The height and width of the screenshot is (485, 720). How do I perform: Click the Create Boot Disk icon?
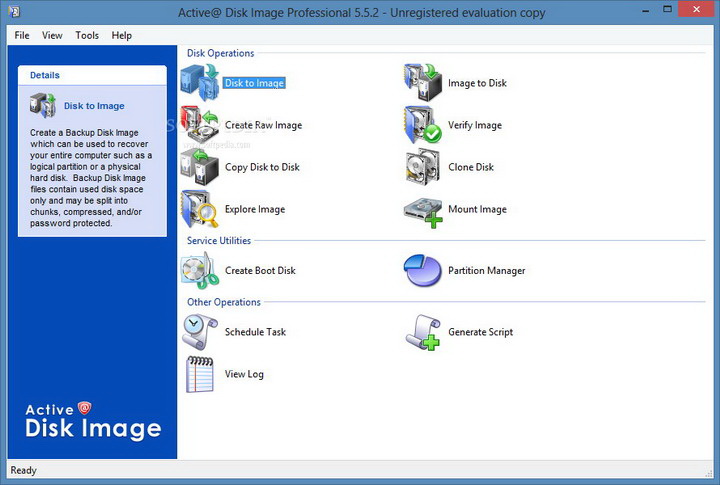pyautogui.click(x=200, y=271)
